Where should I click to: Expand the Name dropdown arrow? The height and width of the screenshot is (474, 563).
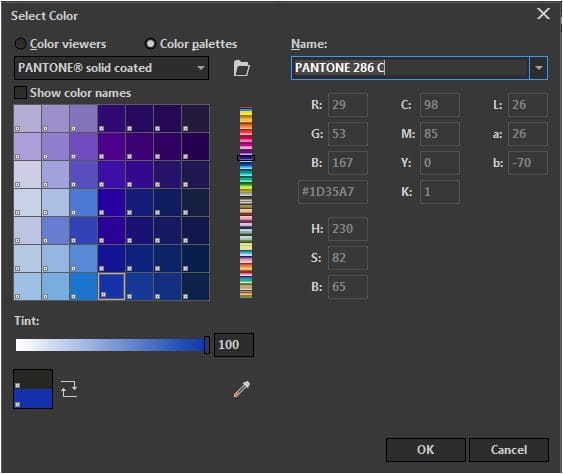coord(539,68)
